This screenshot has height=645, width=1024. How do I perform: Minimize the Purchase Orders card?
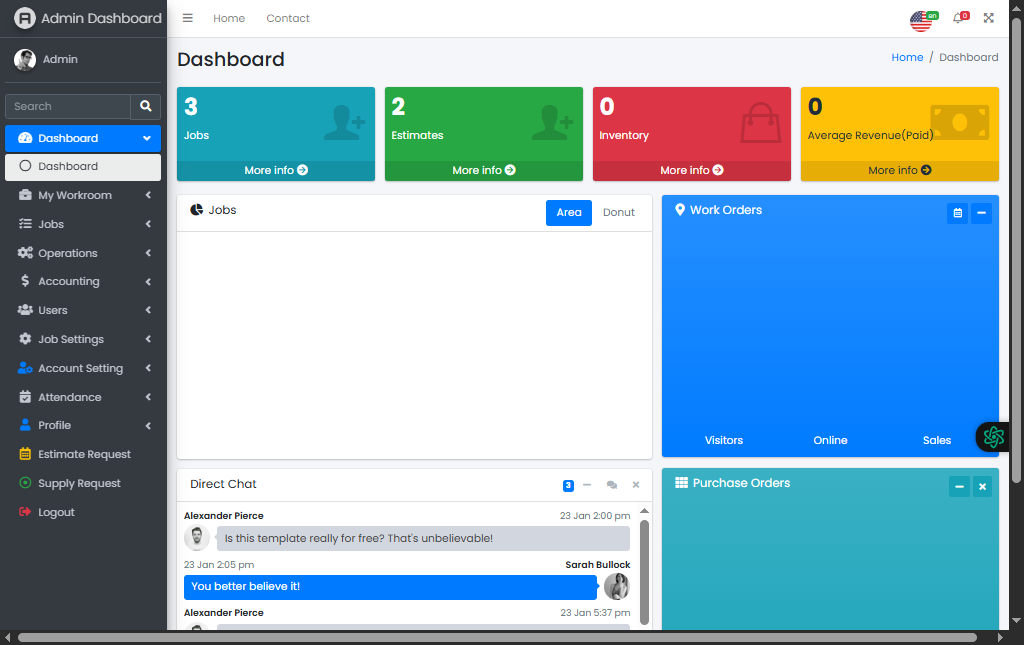(x=959, y=486)
